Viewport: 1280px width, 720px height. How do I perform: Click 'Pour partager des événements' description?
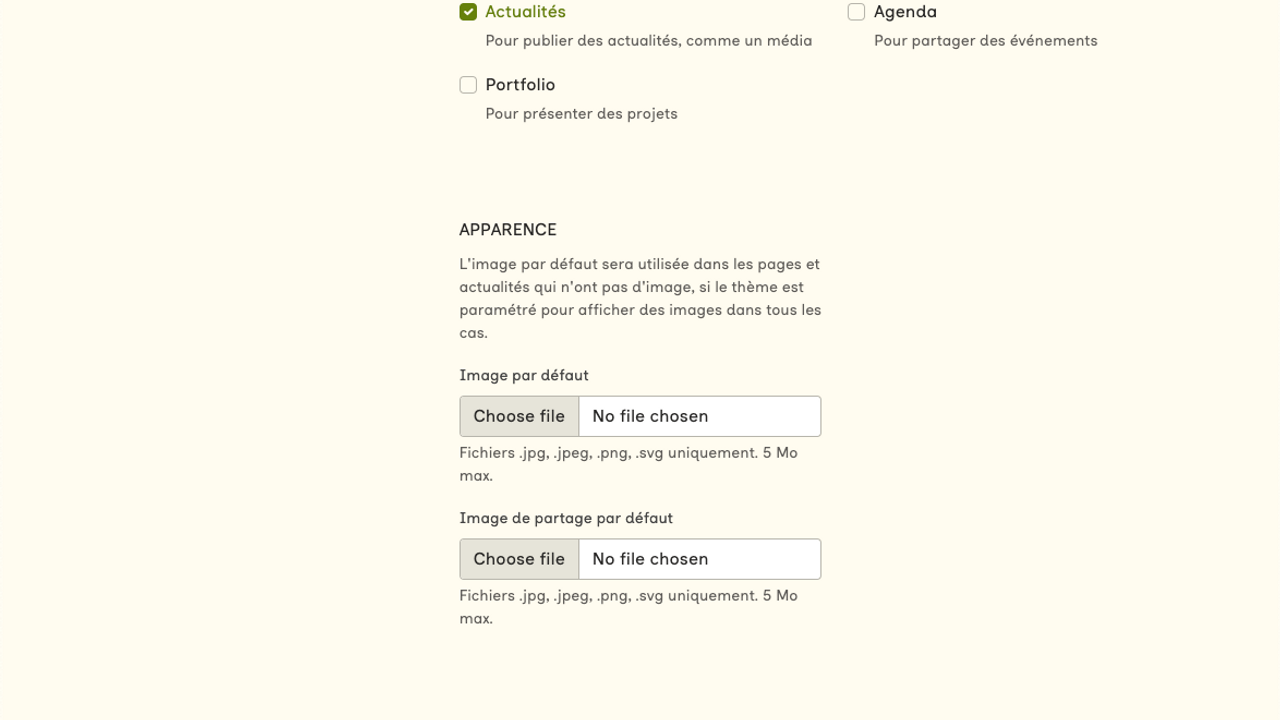(985, 41)
